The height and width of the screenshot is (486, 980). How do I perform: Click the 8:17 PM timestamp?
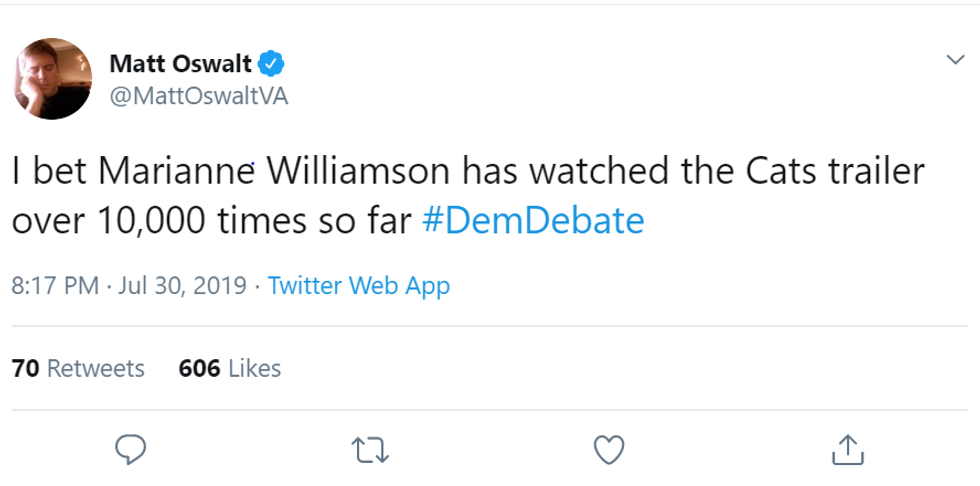[x=54, y=286]
